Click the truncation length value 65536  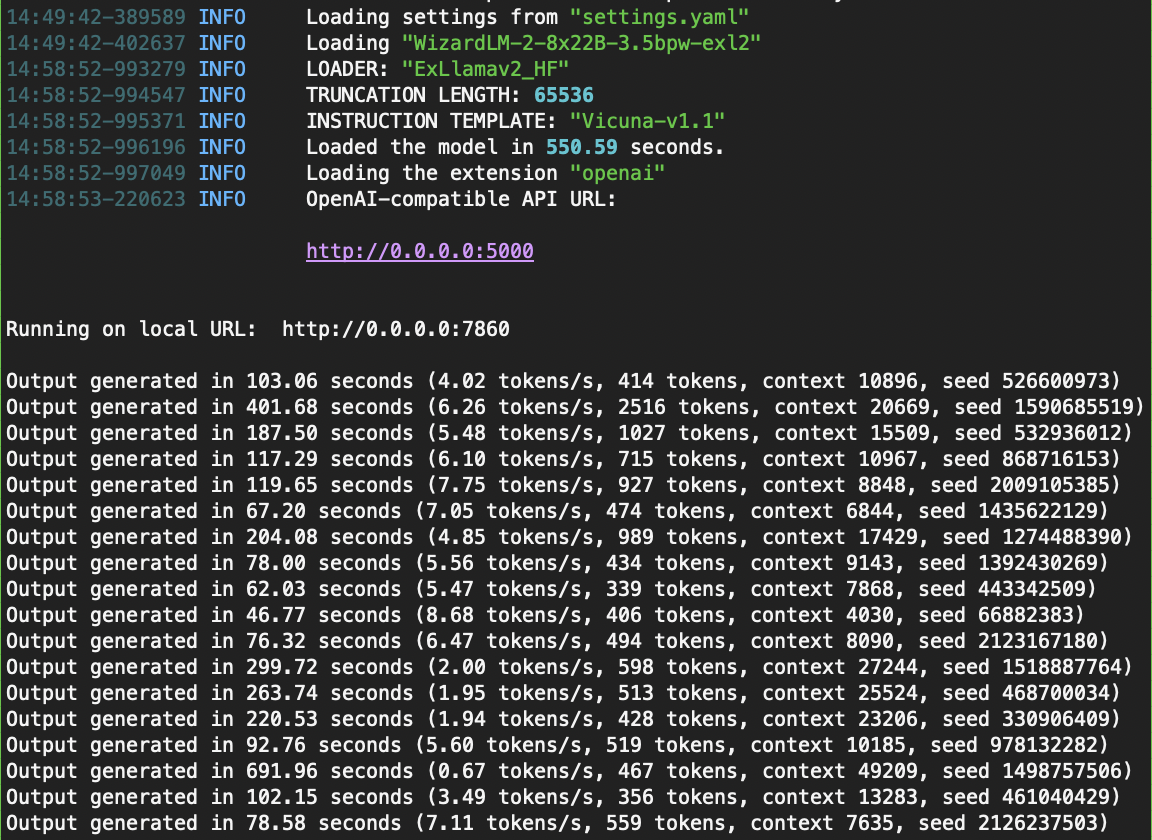tap(564, 95)
